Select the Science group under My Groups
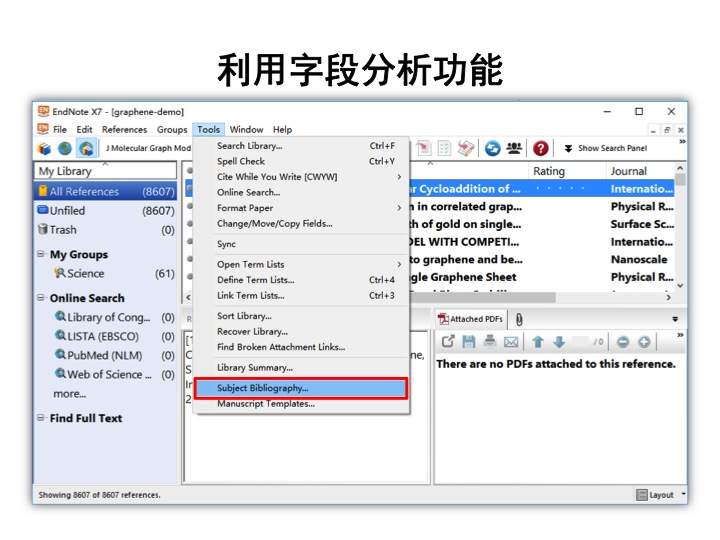This screenshot has width=720, height=540. [105, 274]
